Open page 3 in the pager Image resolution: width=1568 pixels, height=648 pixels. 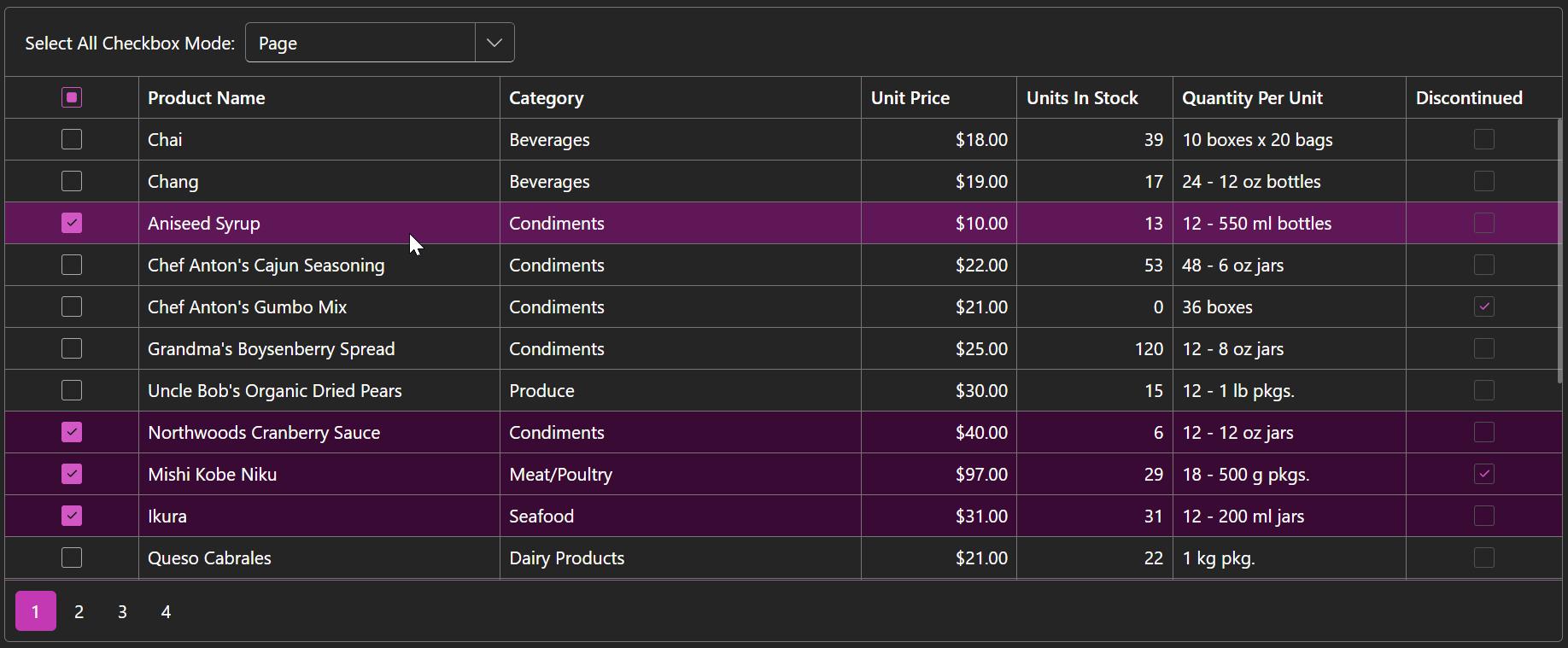[122, 611]
